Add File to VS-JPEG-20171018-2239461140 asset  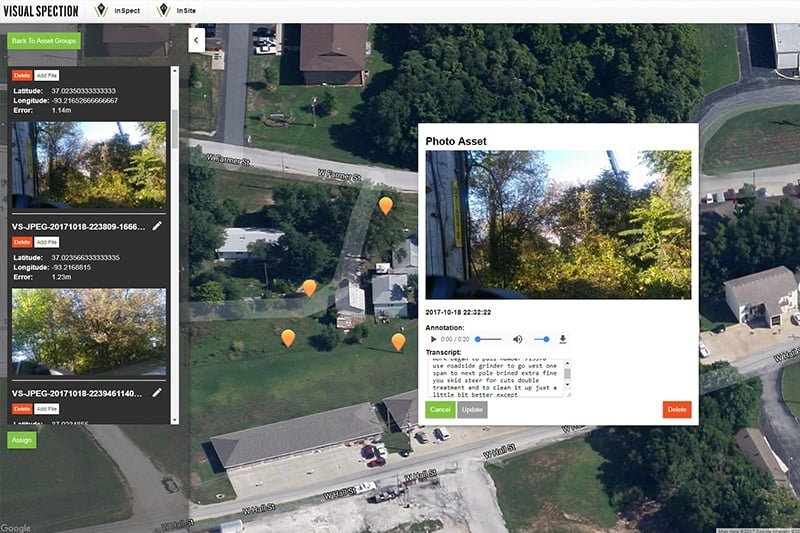pyautogui.click(x=47, y=409)
